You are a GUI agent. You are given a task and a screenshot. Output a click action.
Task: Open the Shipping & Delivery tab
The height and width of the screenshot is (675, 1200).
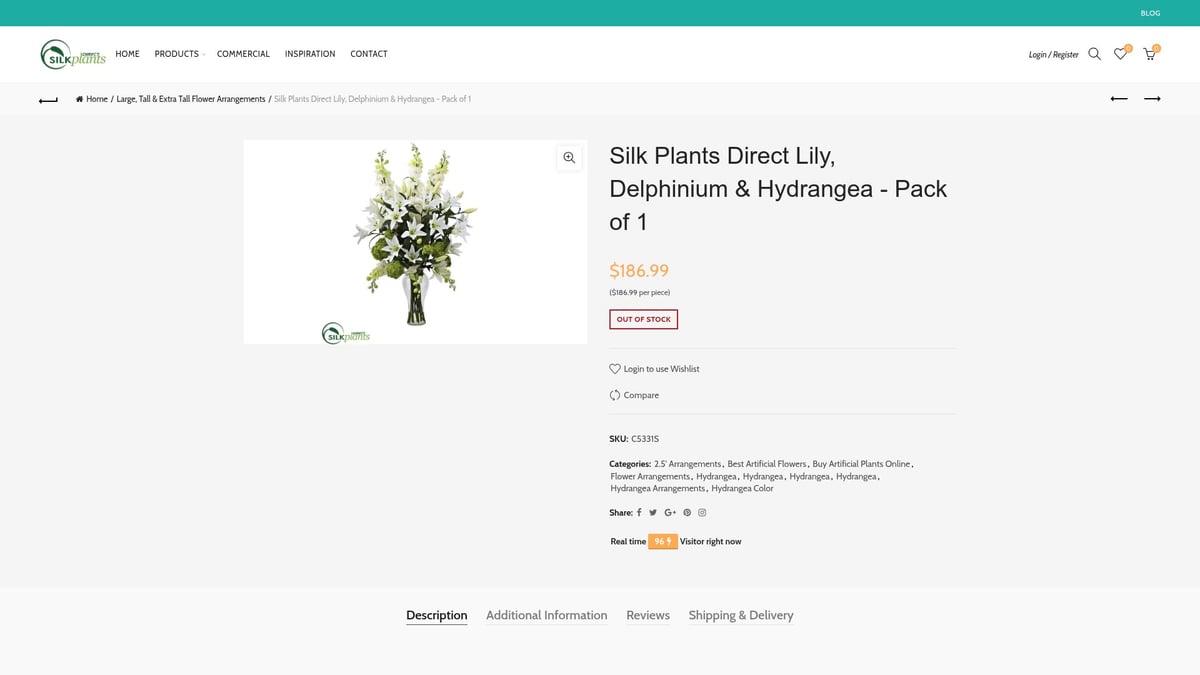[741, 615]
